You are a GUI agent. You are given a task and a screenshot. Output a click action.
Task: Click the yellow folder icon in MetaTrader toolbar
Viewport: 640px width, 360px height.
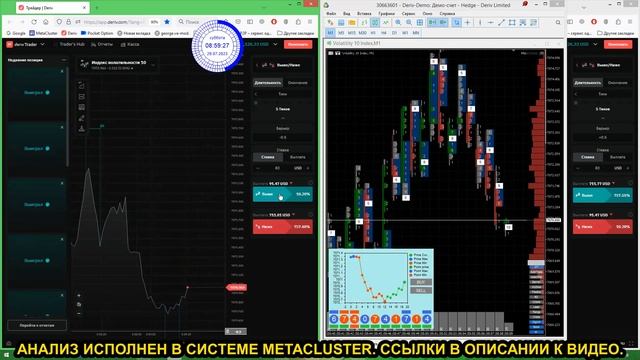[x=352, y=23]
